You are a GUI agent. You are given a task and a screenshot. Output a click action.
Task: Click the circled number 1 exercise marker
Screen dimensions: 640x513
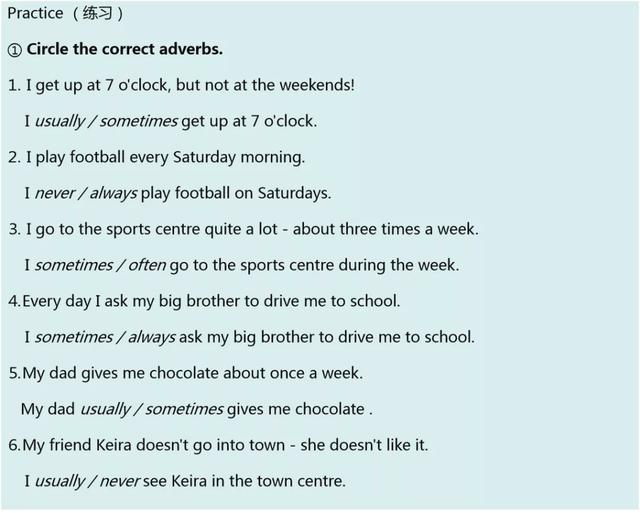click(15, 50)
